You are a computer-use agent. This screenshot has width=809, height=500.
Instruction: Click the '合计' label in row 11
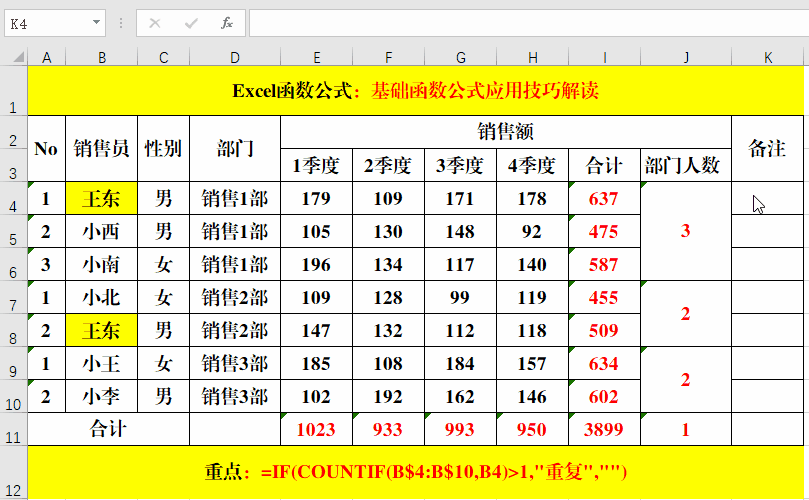pyautogui.click(x=108, y=429)
